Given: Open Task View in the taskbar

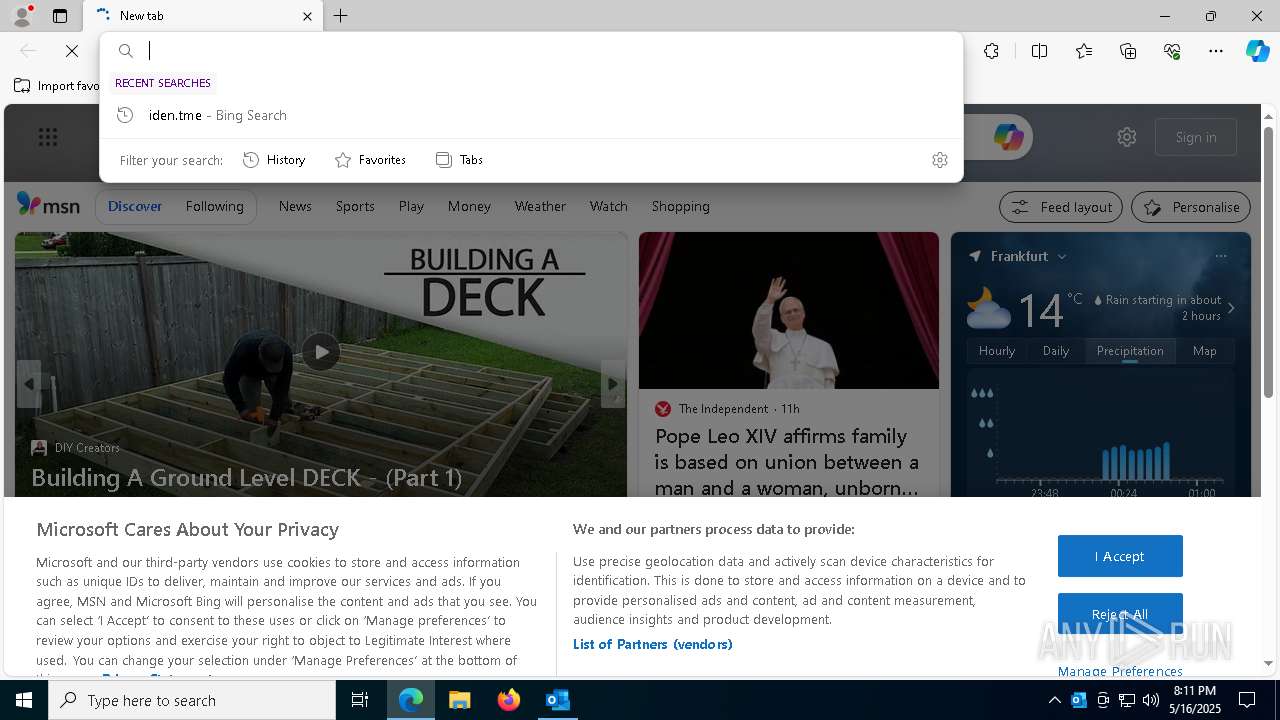Looking at the screenshot, I should coord(360,700).
